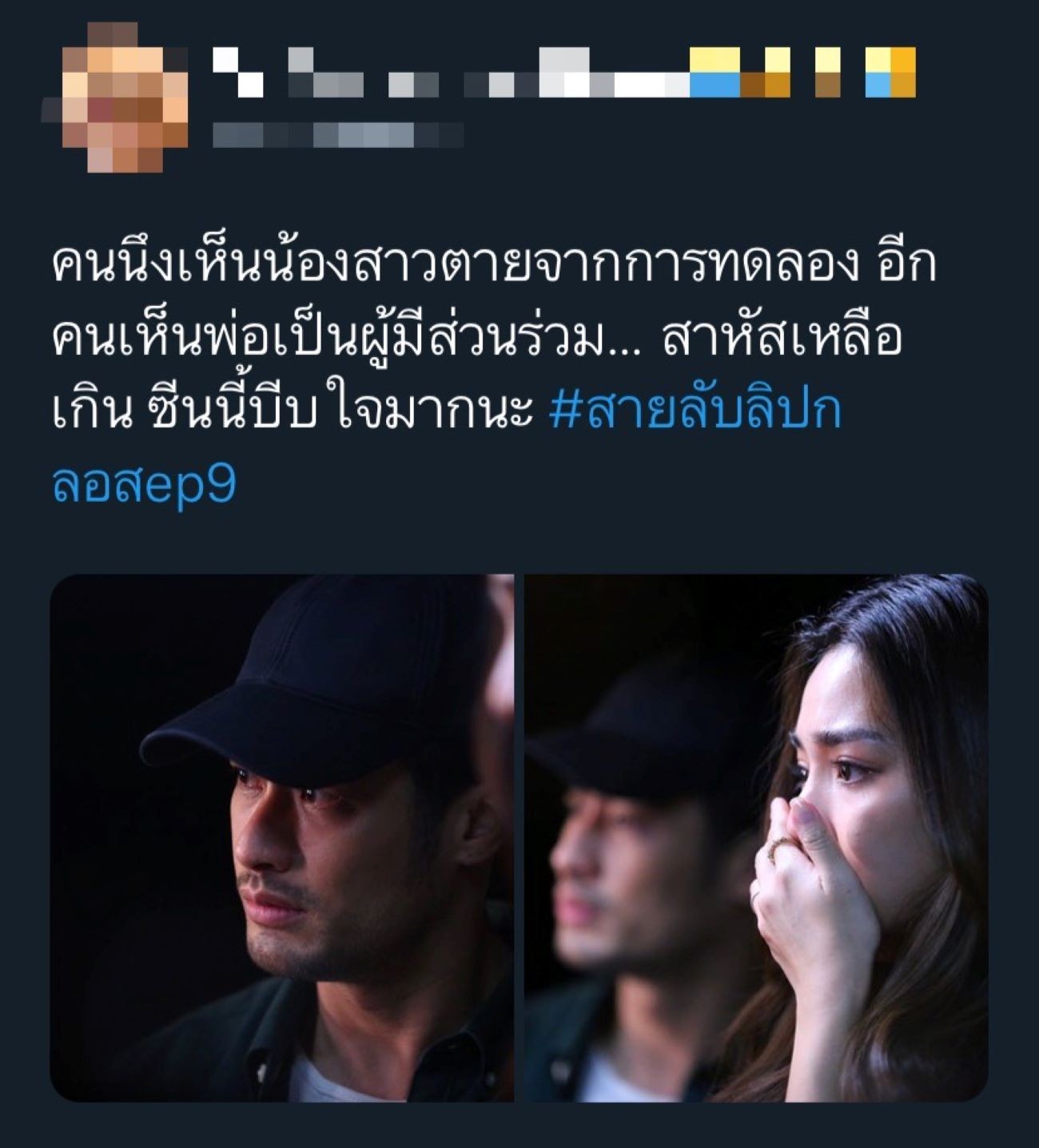Open the right photo of crying woman

point(756,838)
